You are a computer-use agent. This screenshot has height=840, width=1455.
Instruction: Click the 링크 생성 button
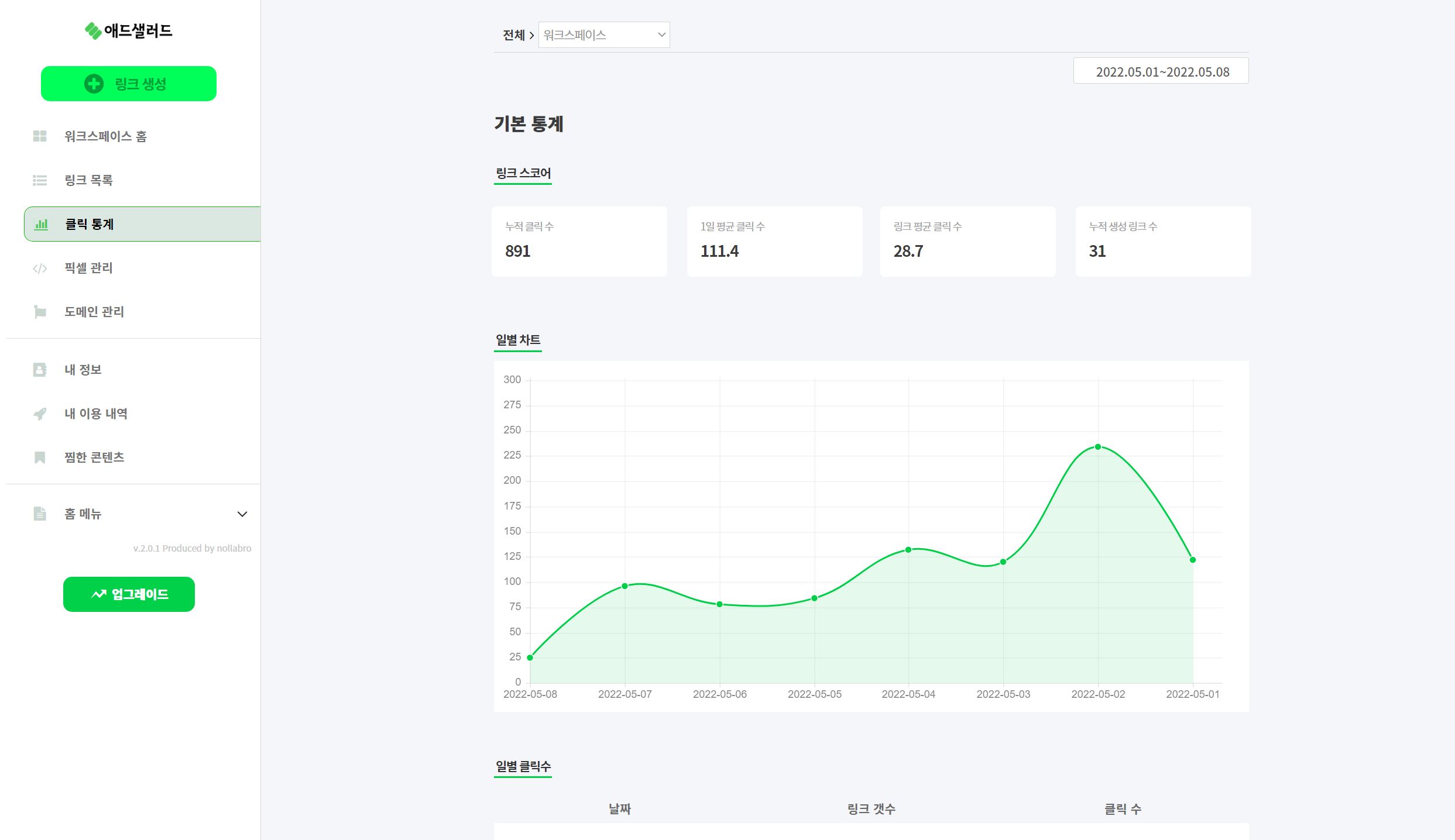pos(129,84)
